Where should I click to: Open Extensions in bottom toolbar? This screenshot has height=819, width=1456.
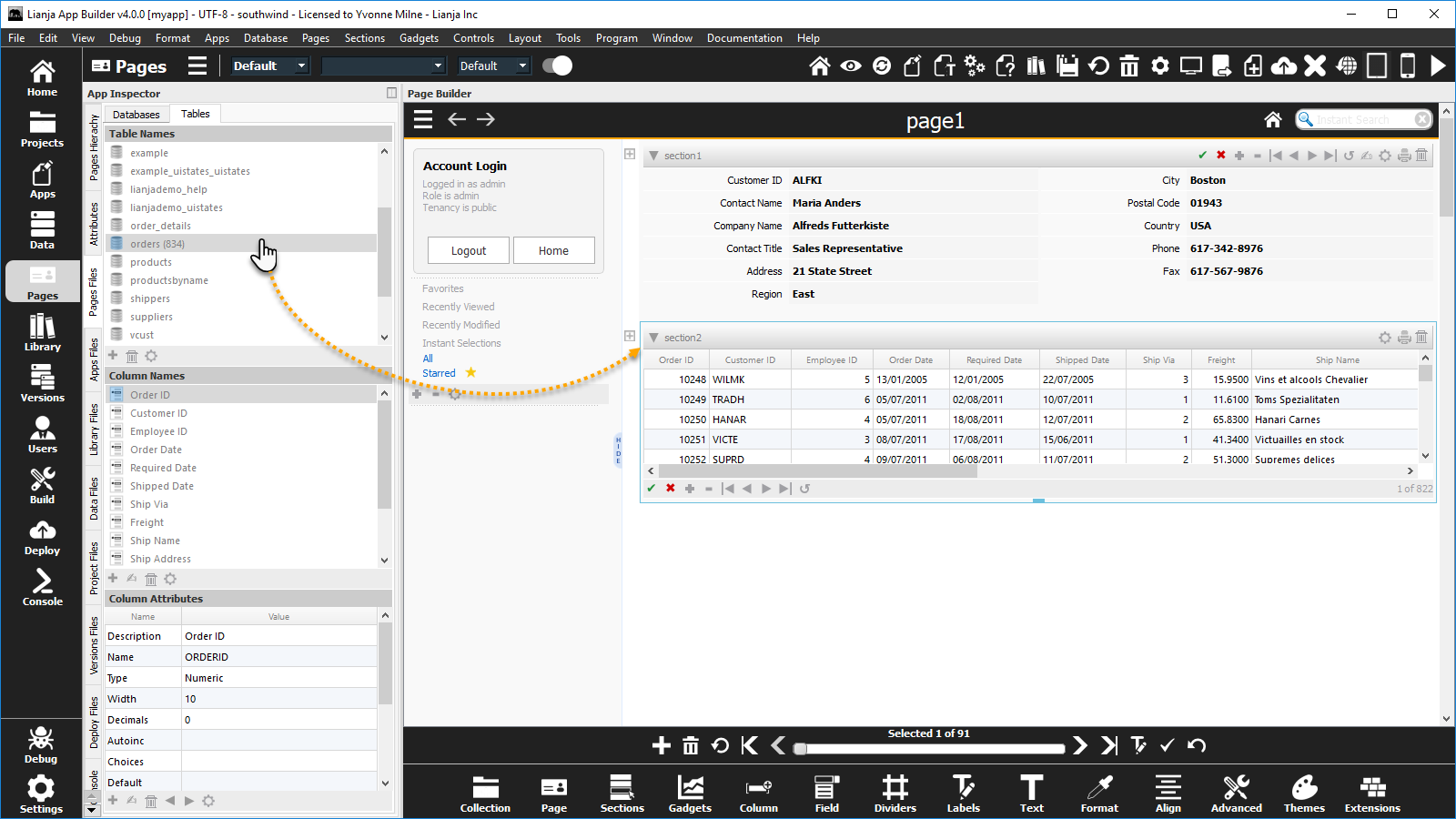click(1372, 793)
